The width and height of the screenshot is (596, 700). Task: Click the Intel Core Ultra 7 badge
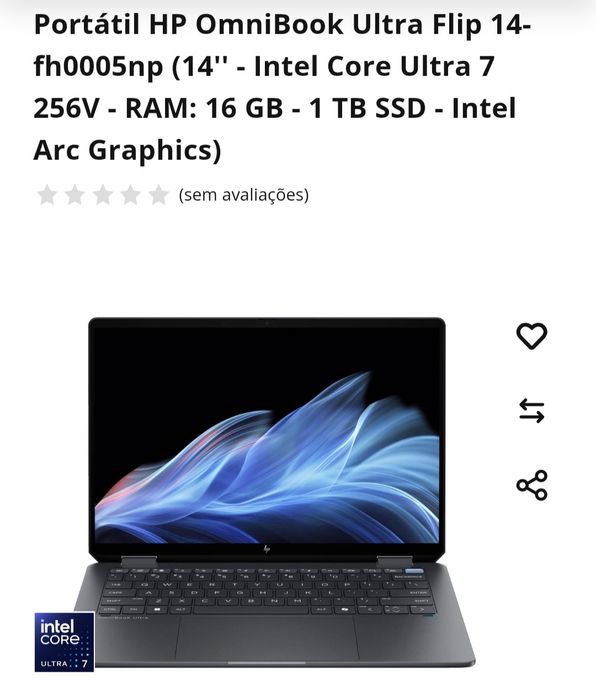click(64, 642)
